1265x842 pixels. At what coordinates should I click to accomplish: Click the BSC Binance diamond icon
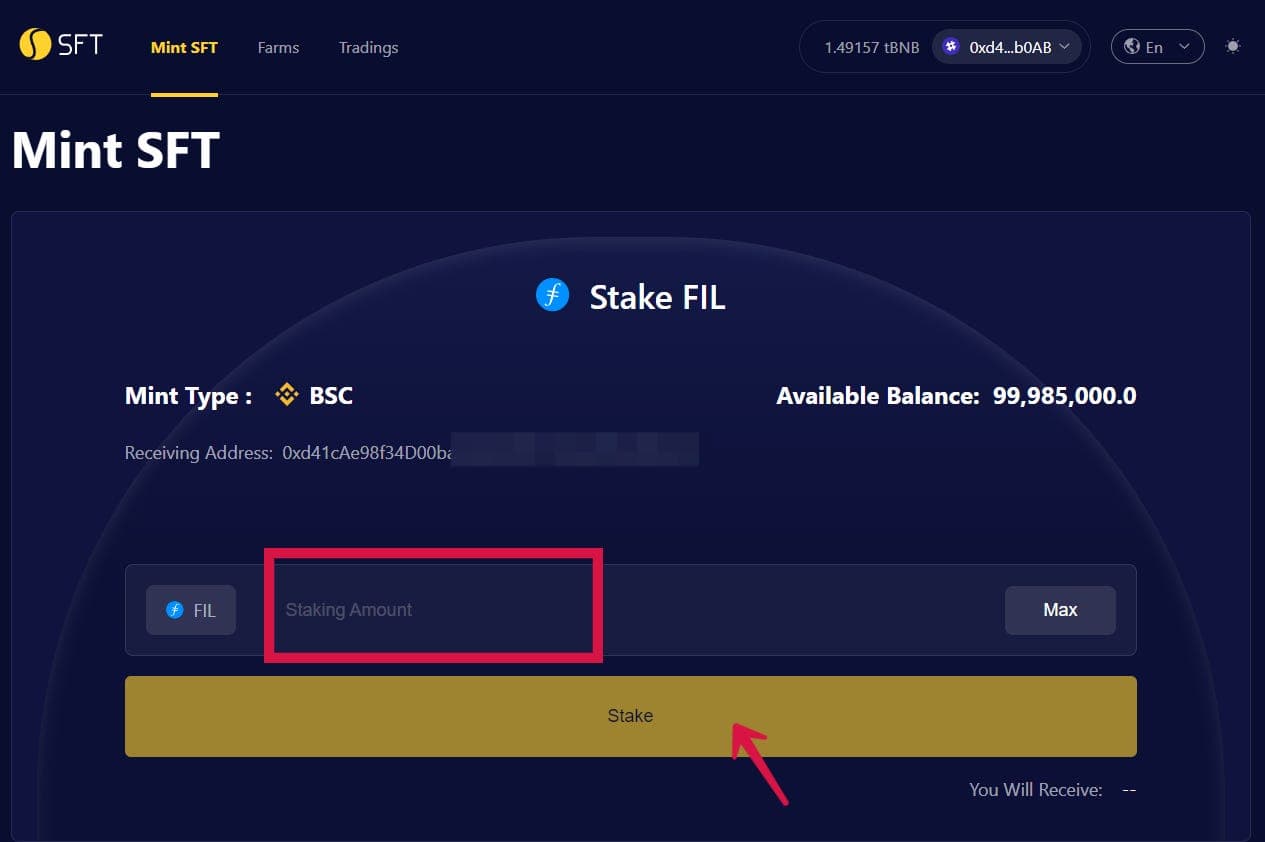pyautogui.click(x=287, y=395)
